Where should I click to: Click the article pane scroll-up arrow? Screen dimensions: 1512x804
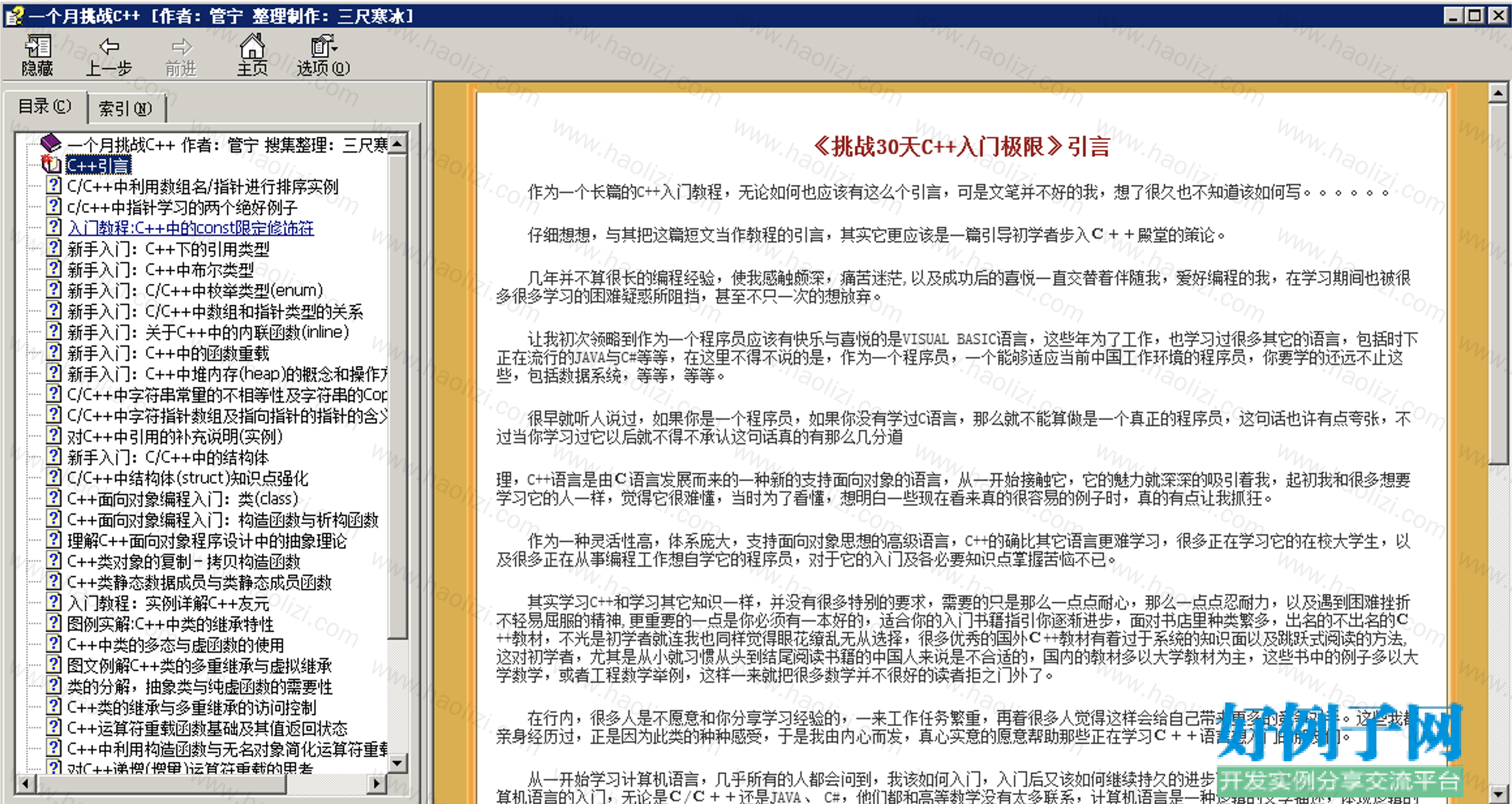(1498, 94)
